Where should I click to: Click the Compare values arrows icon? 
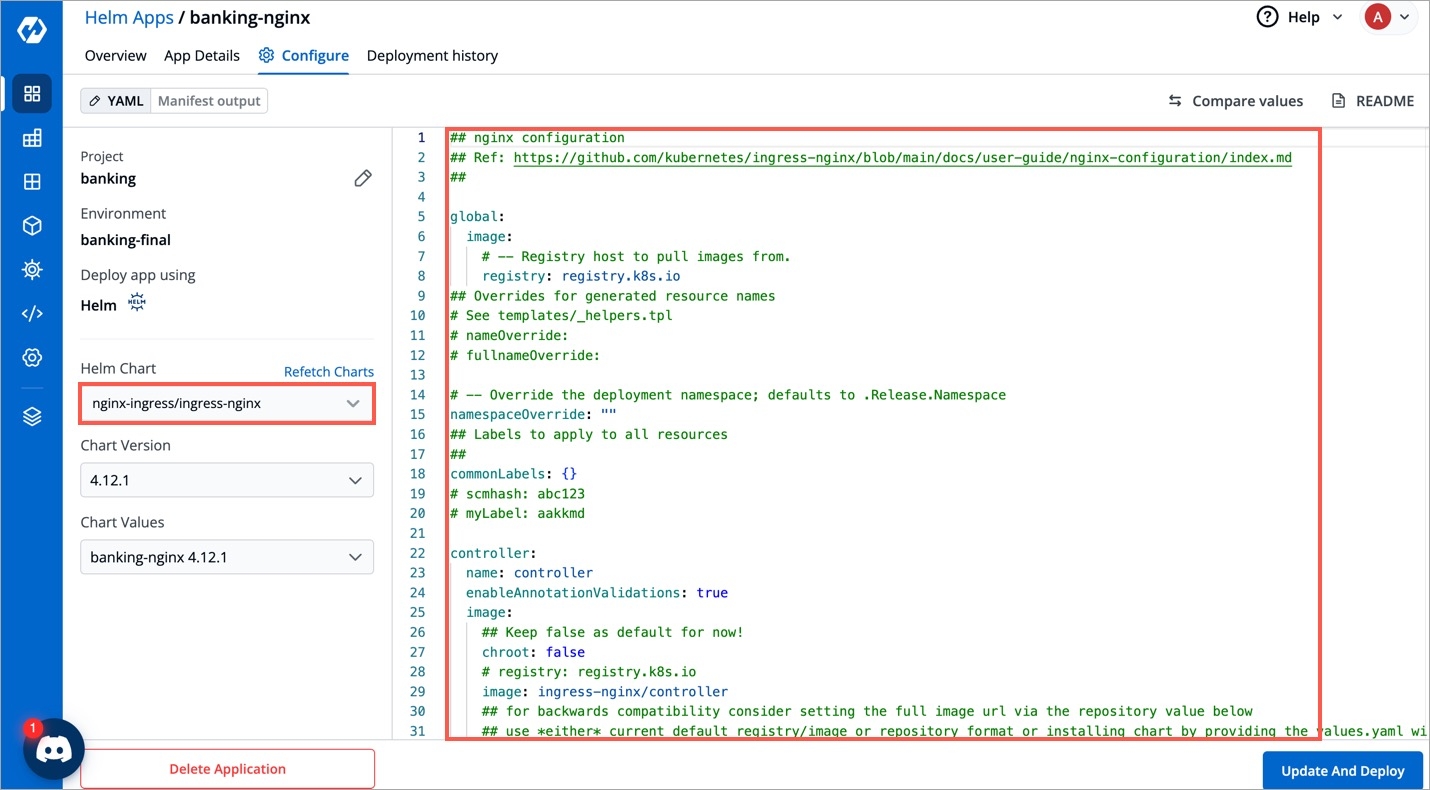click(x=1175, y=101)
